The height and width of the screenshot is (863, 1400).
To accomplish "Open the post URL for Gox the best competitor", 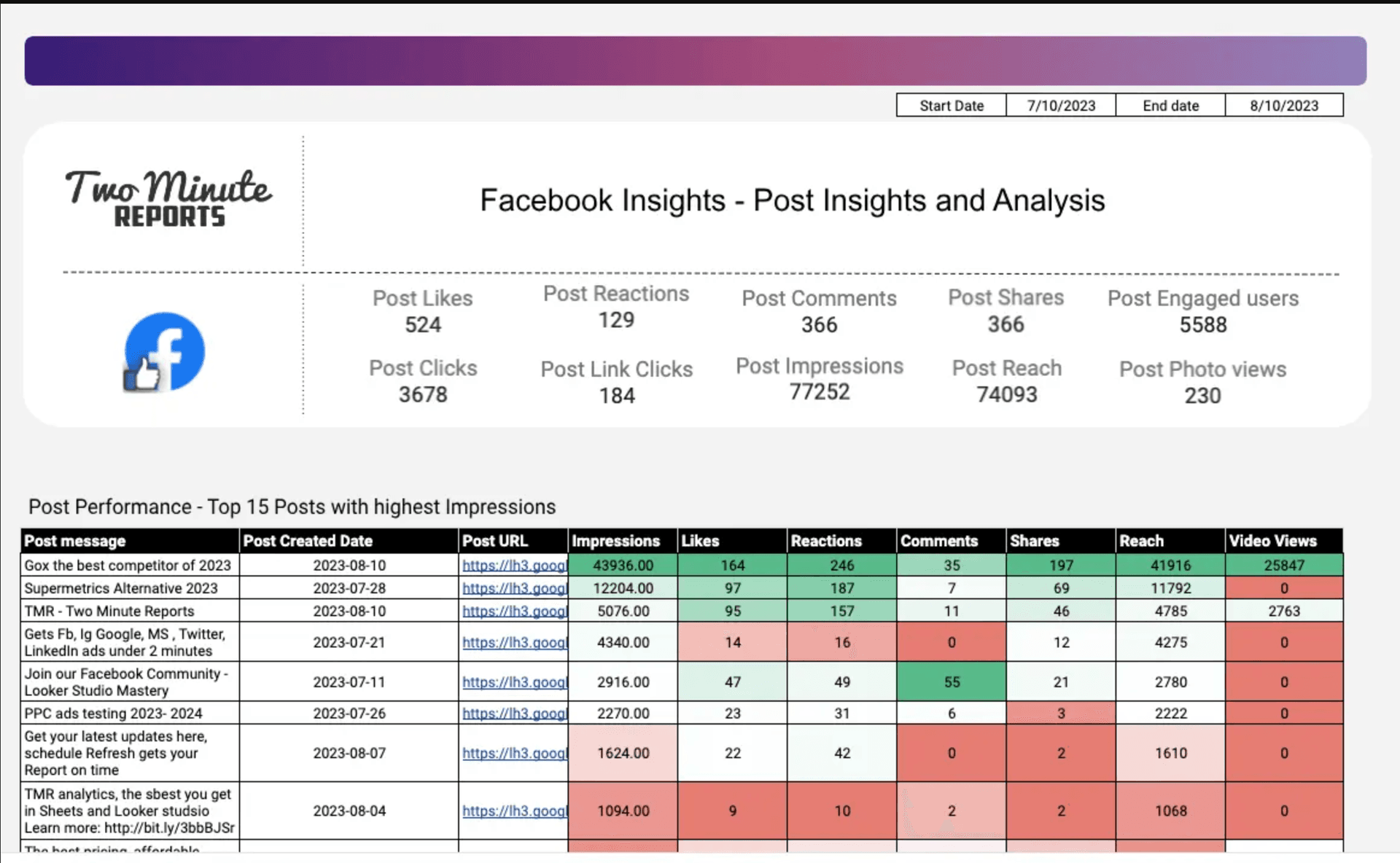I will pos(514,566).
